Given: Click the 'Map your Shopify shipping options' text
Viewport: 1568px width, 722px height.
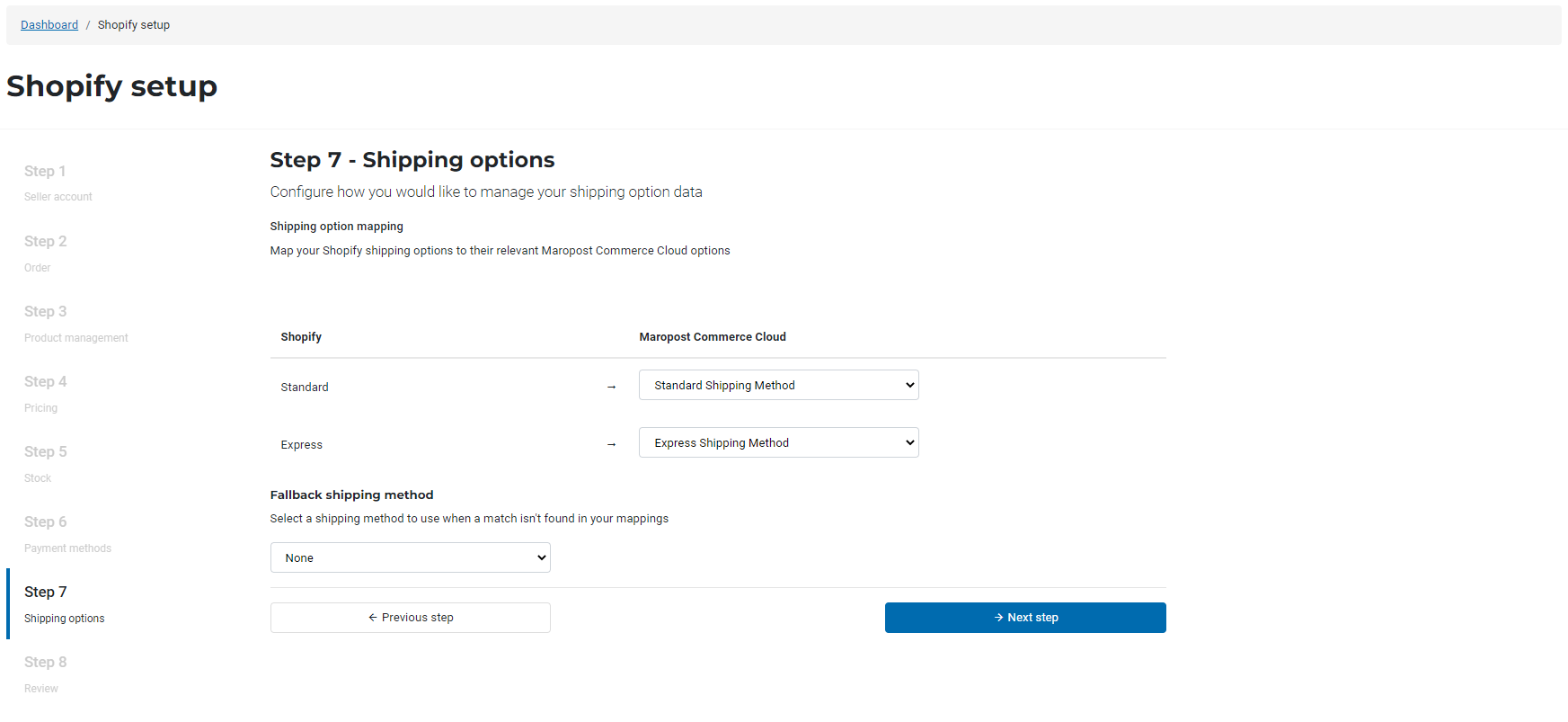Looking at the screenshot, I should pos(501,251).
